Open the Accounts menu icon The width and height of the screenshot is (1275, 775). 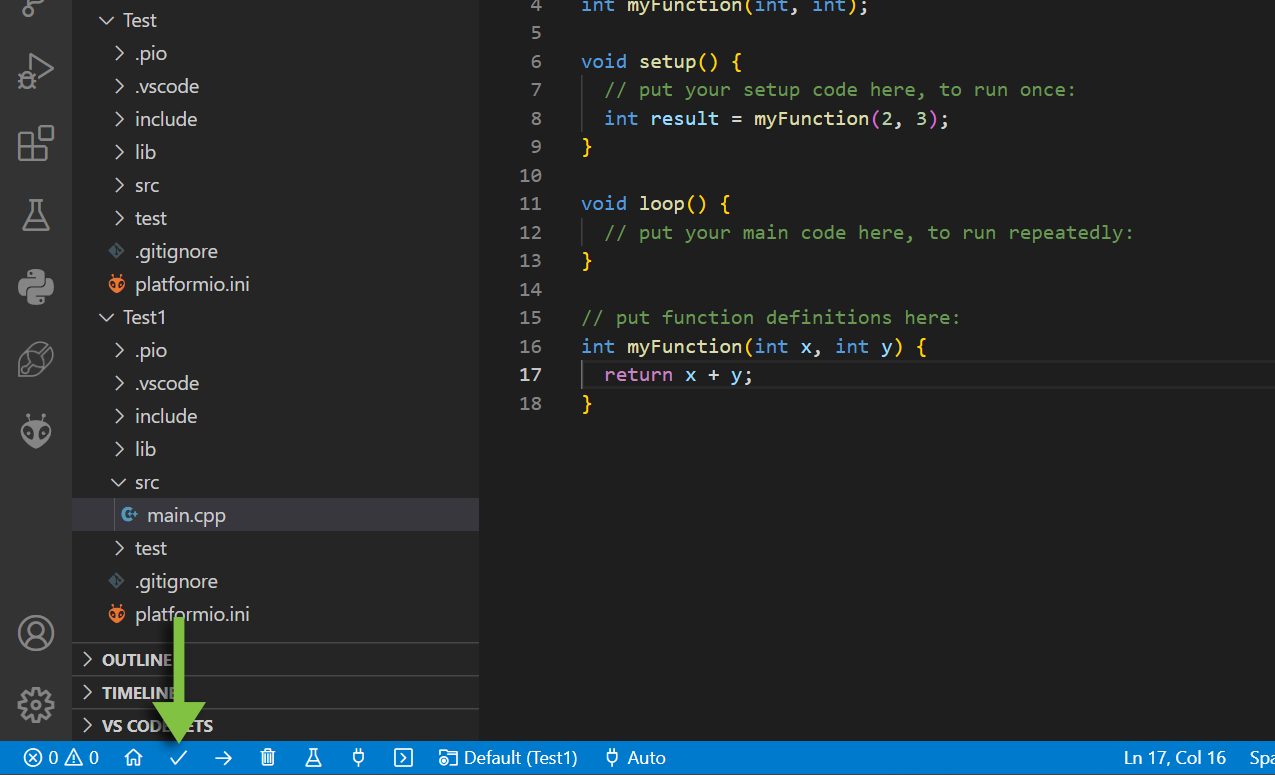(35, 633)
